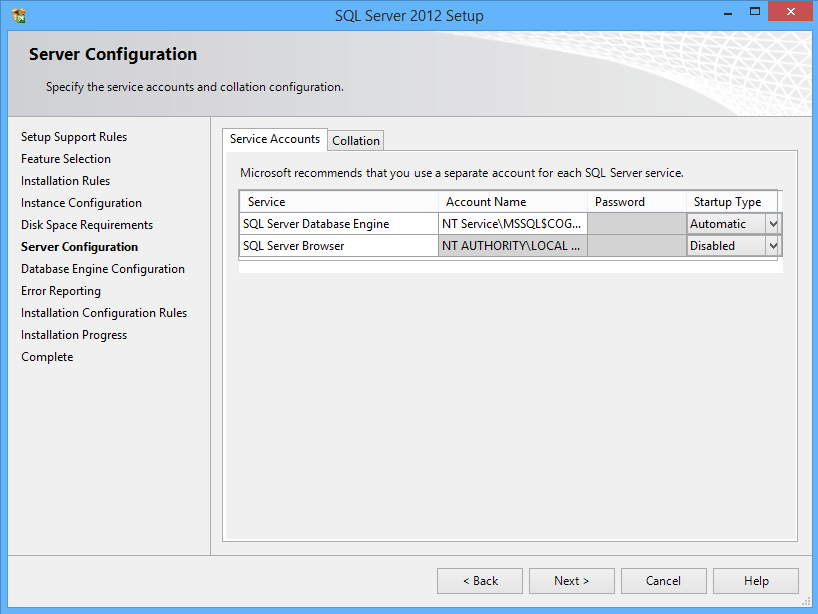Click the Startup Type column header
The height and width of the screenshot is (614, 818).
(732, 202)
